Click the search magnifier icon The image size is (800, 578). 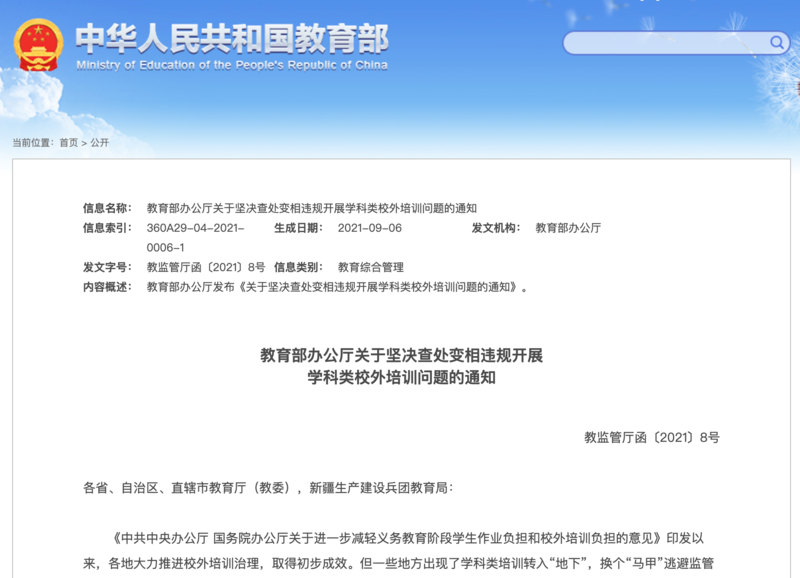coord(777,43)
